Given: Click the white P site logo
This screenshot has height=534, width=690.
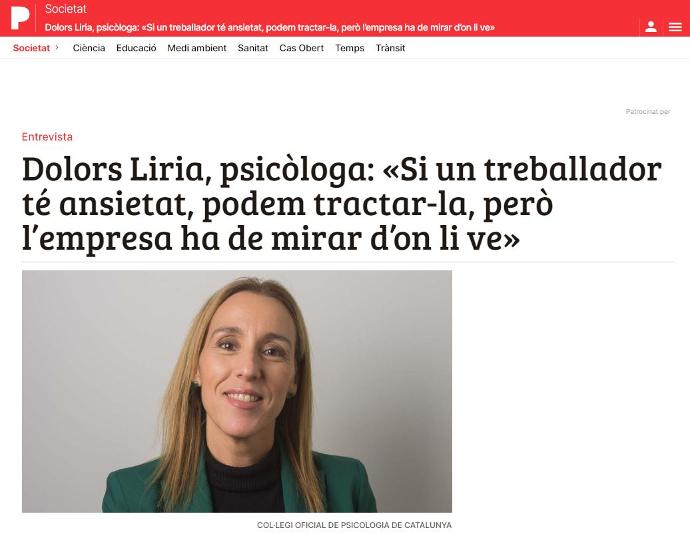Looking at the screenshot, I should coord(20,18).
